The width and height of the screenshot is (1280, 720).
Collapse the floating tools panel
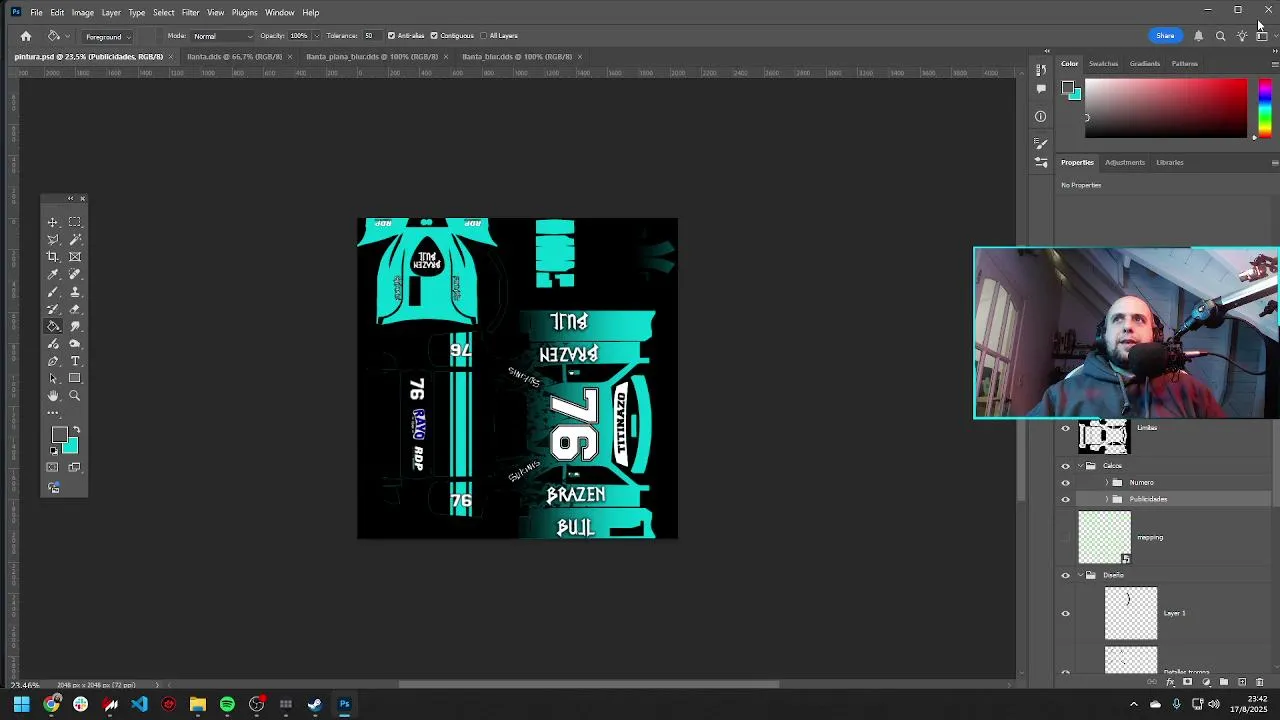[70, 198]
